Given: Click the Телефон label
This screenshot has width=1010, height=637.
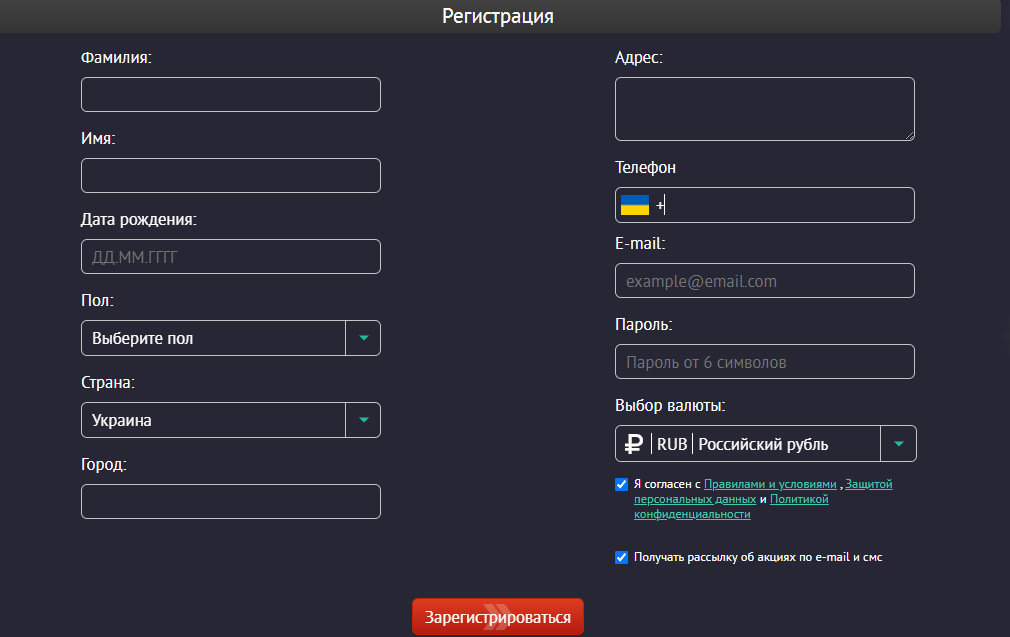Looking at the screenshot, I should point(645,167).
